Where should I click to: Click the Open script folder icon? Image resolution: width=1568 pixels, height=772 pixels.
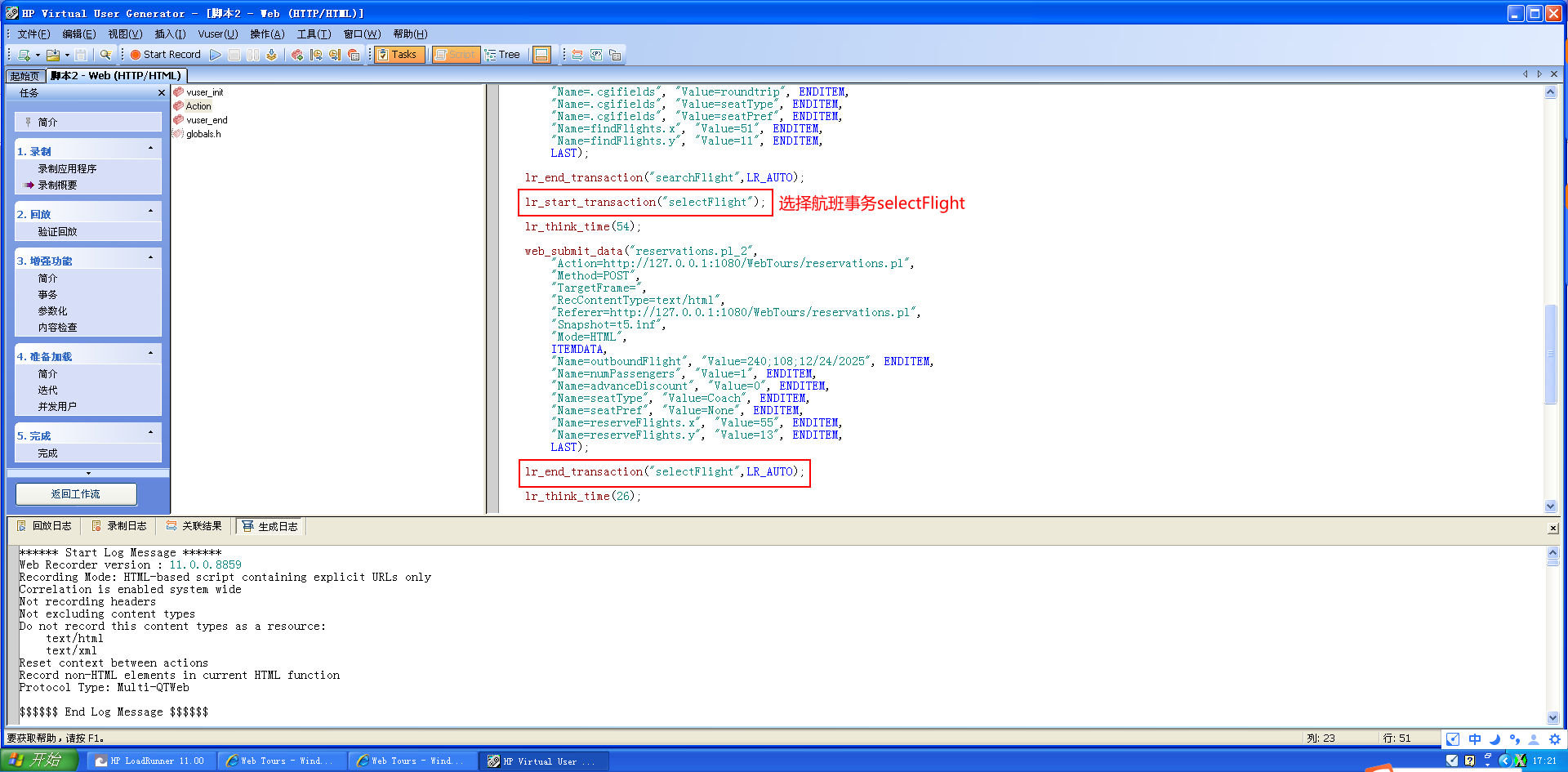click(53, 55)
